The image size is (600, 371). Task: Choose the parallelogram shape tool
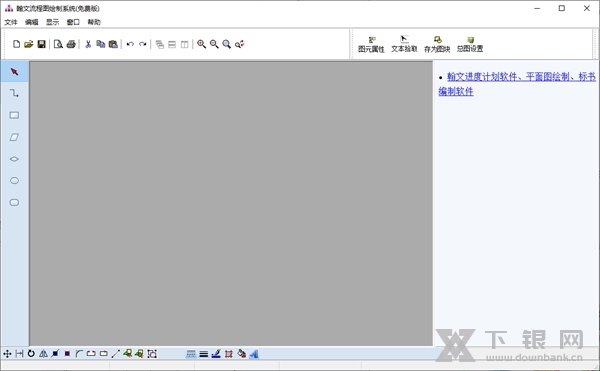[x=14, y=137]
